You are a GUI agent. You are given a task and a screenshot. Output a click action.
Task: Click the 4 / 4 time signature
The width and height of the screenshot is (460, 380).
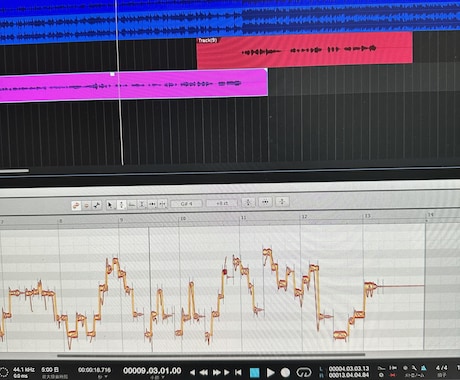tap(442, 368)
